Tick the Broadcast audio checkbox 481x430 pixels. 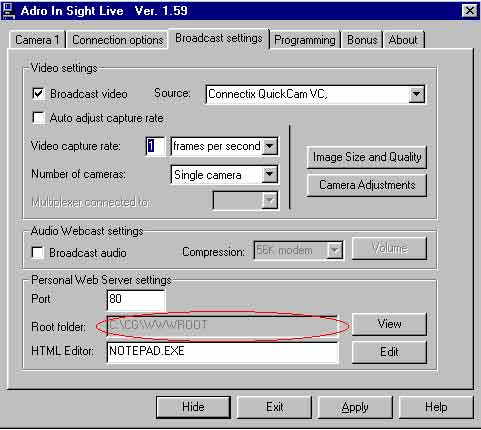pos(38,252)
